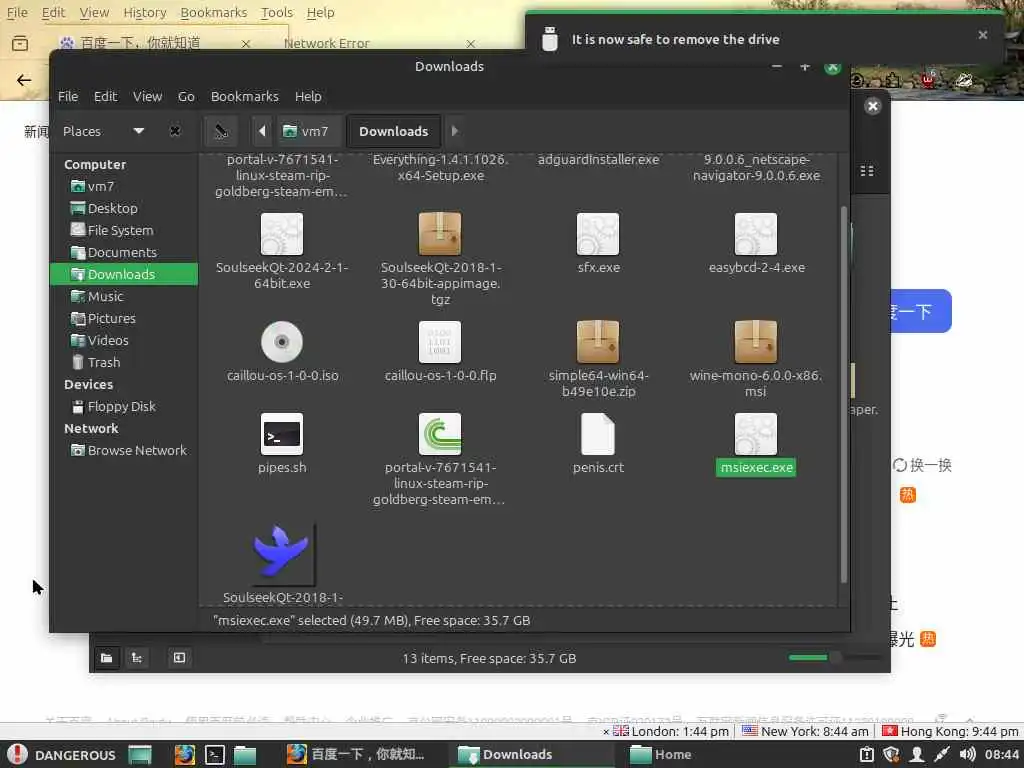Image resolution: width=1024 pixels, height=768 pixels.
Task: Open the Help menu in Downloads window
Action: click(308, 97)
